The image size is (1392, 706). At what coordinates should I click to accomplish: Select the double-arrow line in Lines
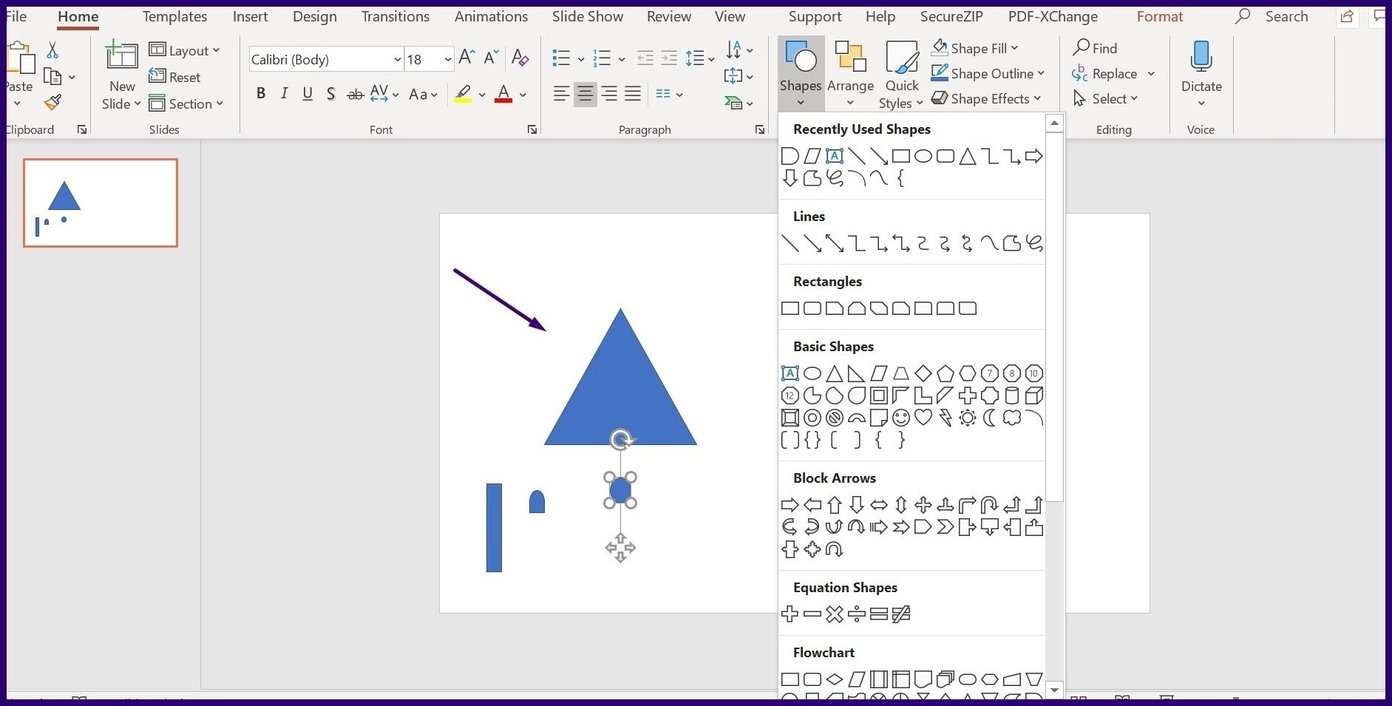coord(834,243)
